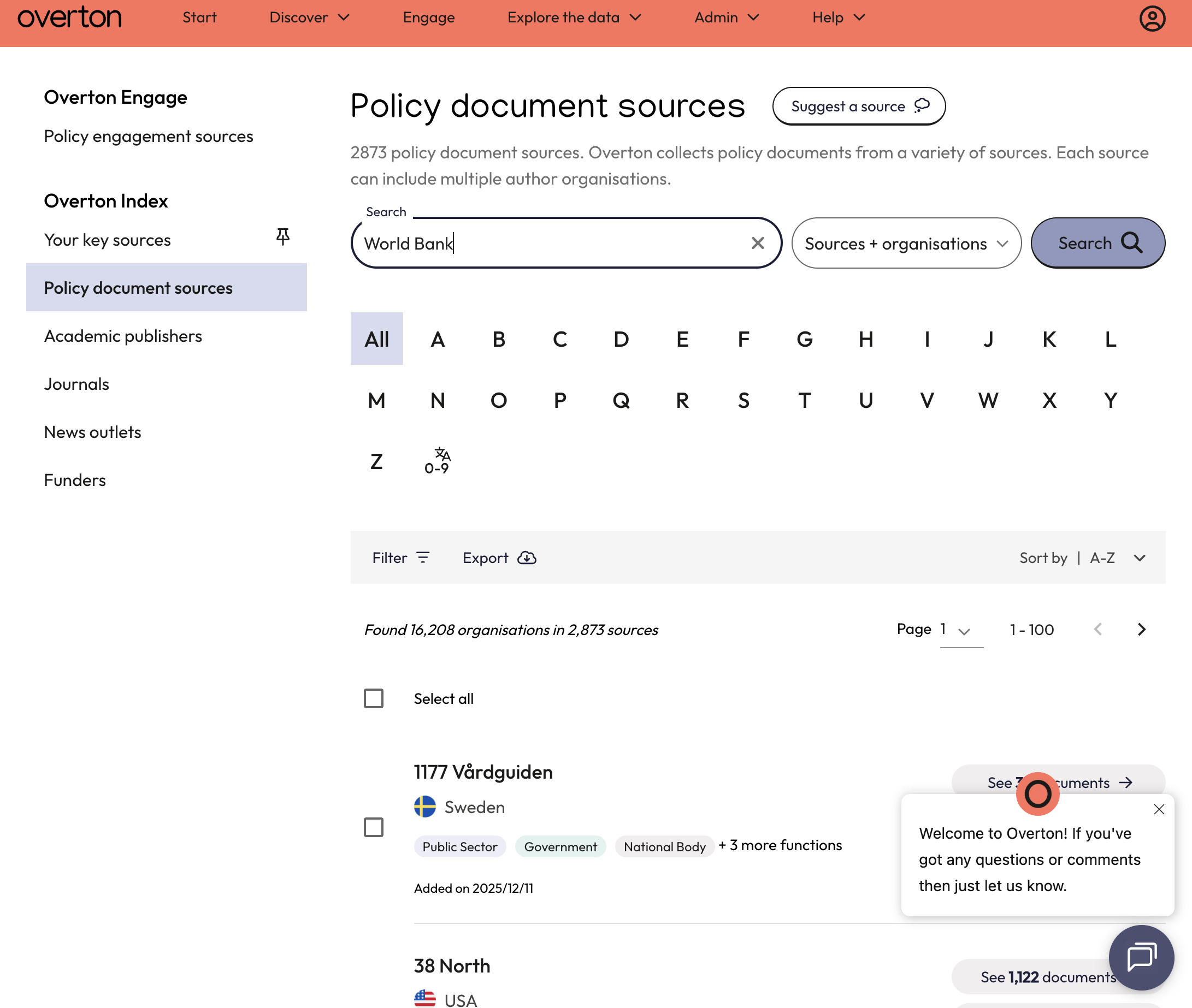The height and width of the screenshot is (1008, 1192).
Task: Open Academic publishers in the sidebar
Action: (123, 336)
